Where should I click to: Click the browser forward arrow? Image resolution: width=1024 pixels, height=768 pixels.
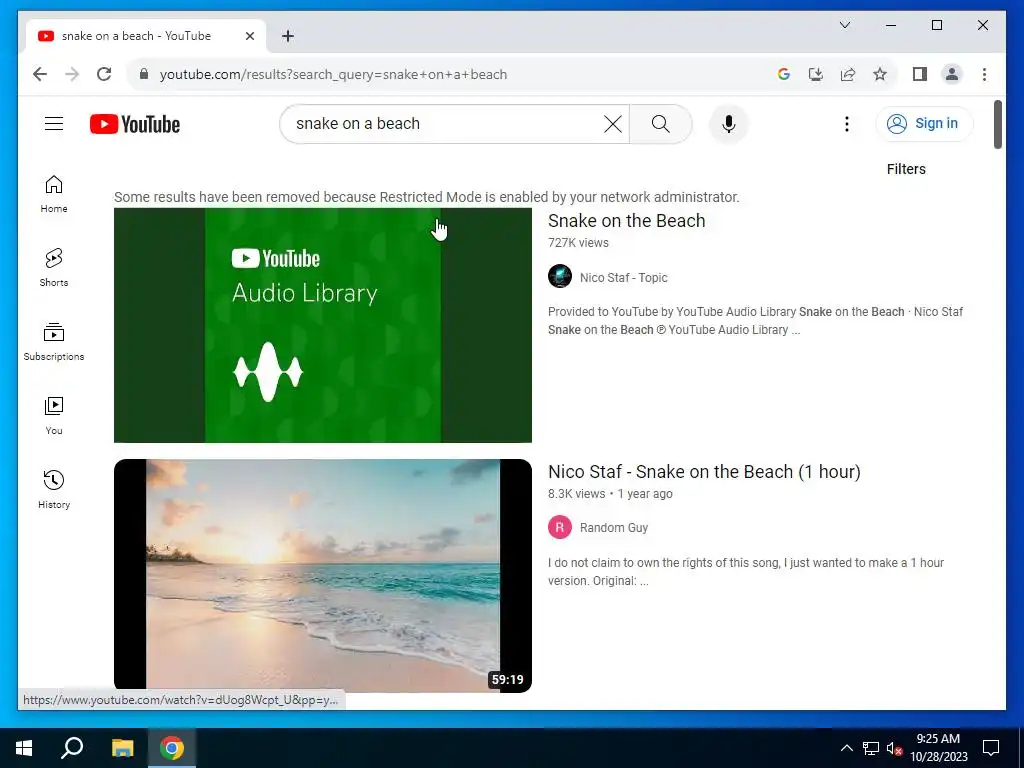click(x=72, y=74)
